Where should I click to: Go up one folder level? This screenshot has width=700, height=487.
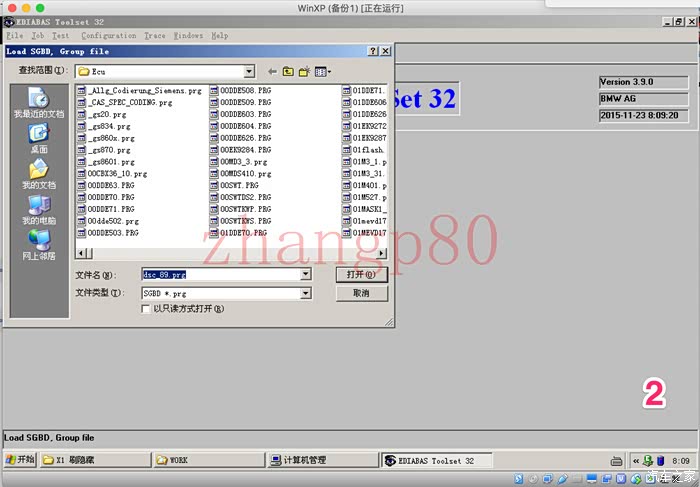click(x=288, y=71)
